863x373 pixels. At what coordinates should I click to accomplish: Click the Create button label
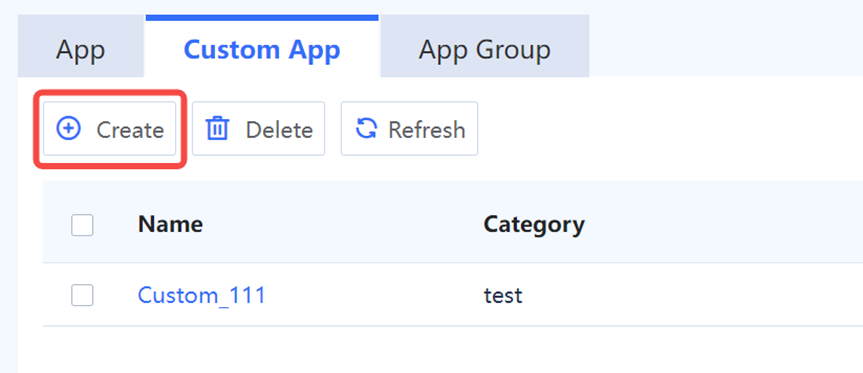(x=130, y=130)
